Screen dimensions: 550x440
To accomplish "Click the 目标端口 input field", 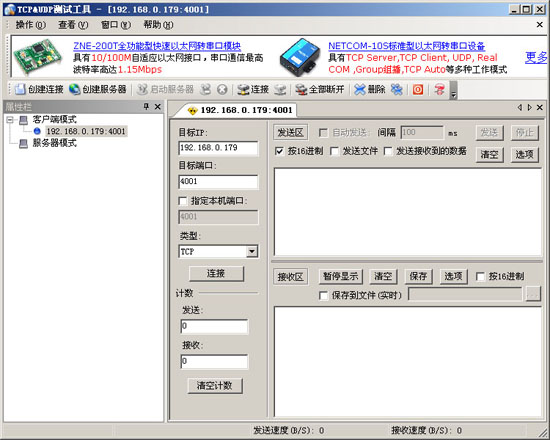I will pyautogui.click(x=218, y=182).
